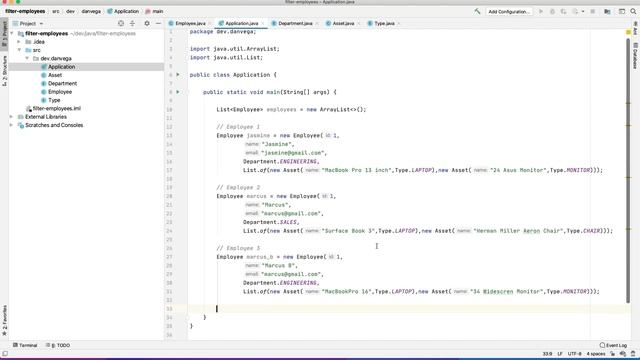This screenshot has width=640, height=360.
Task: Open the Event Log
Action: [613, 345]
